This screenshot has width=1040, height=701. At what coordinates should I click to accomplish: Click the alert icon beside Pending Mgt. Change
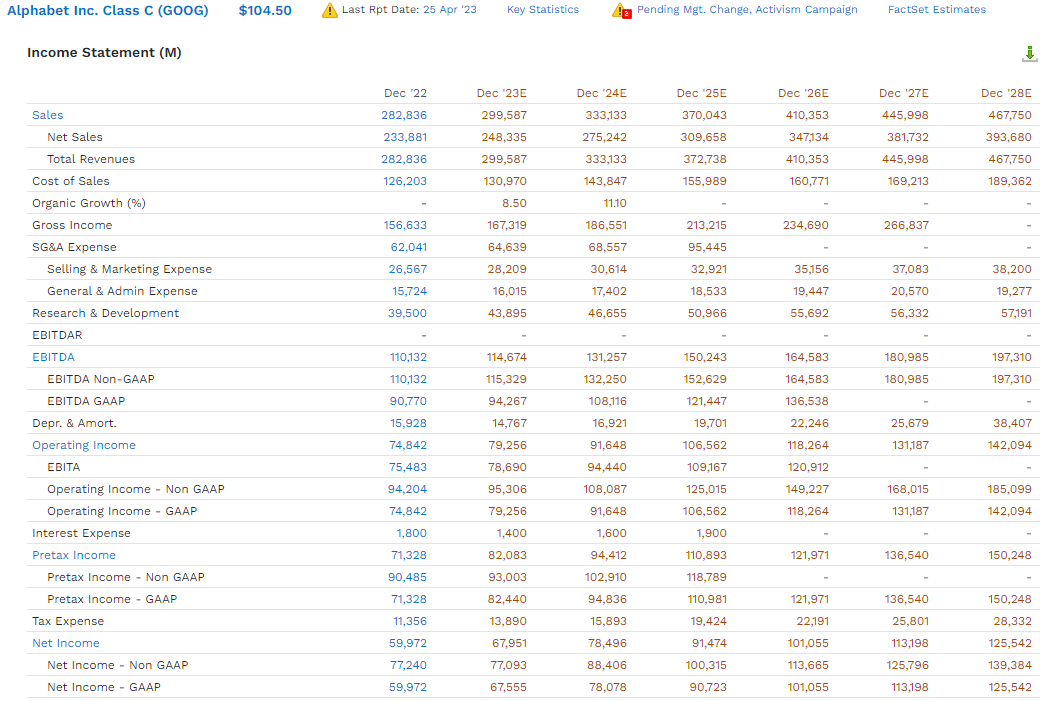click(621, 10)
